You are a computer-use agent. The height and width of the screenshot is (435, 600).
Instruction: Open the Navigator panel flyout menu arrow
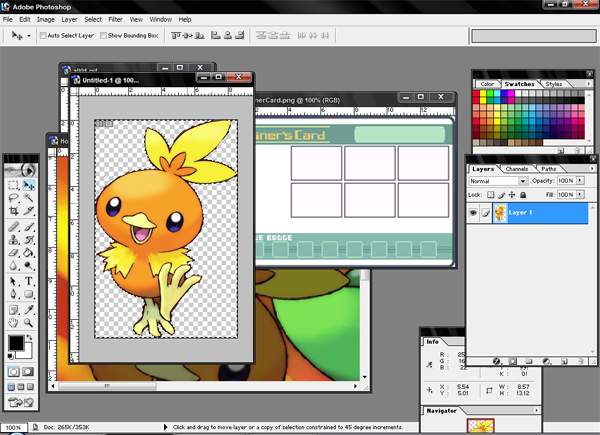point(536,410)
